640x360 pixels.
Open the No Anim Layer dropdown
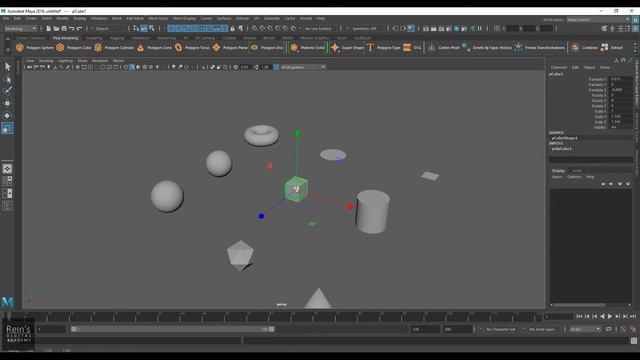click(x=542, y=329)
